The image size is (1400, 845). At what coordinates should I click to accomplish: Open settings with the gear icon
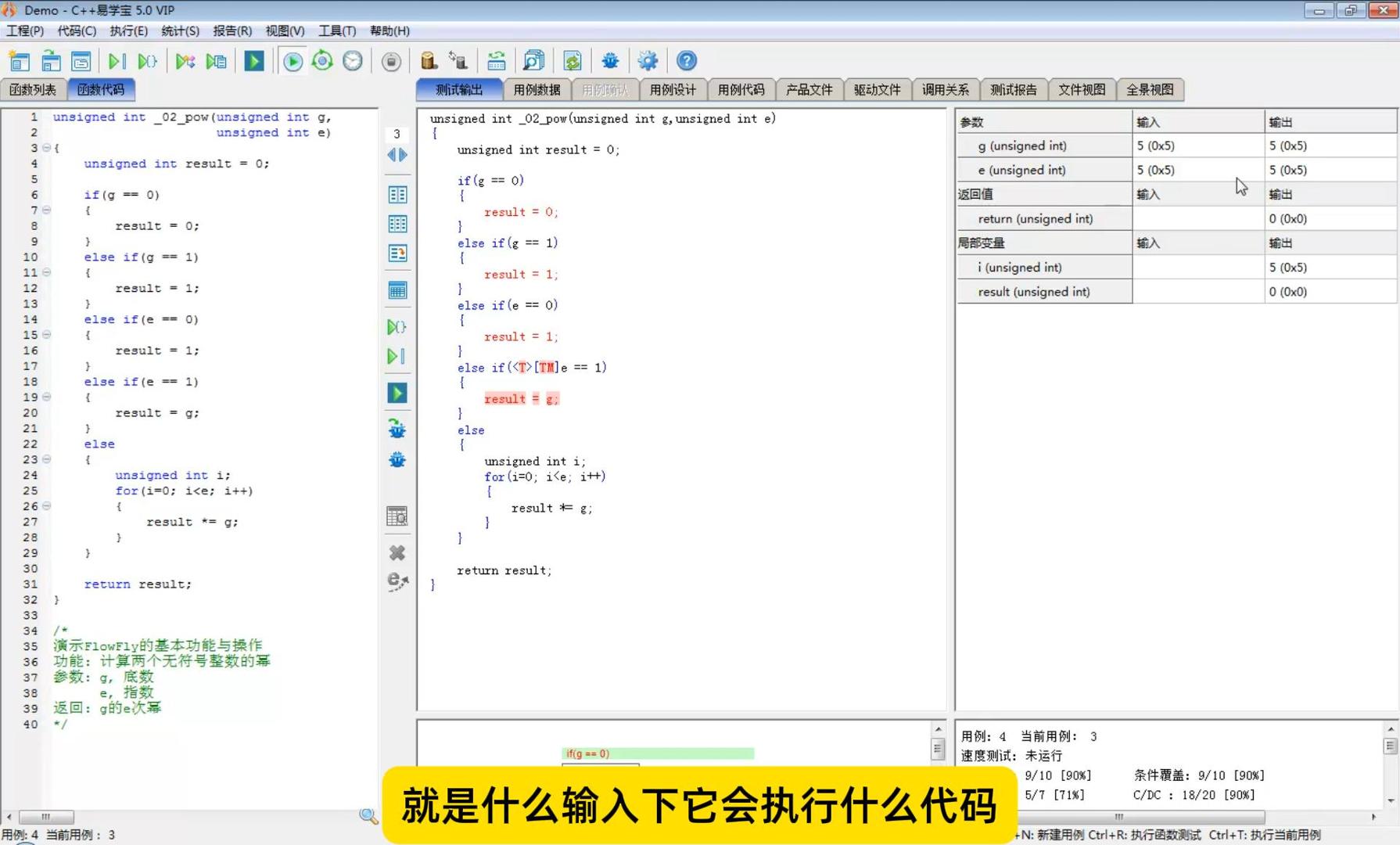point(648,61)
